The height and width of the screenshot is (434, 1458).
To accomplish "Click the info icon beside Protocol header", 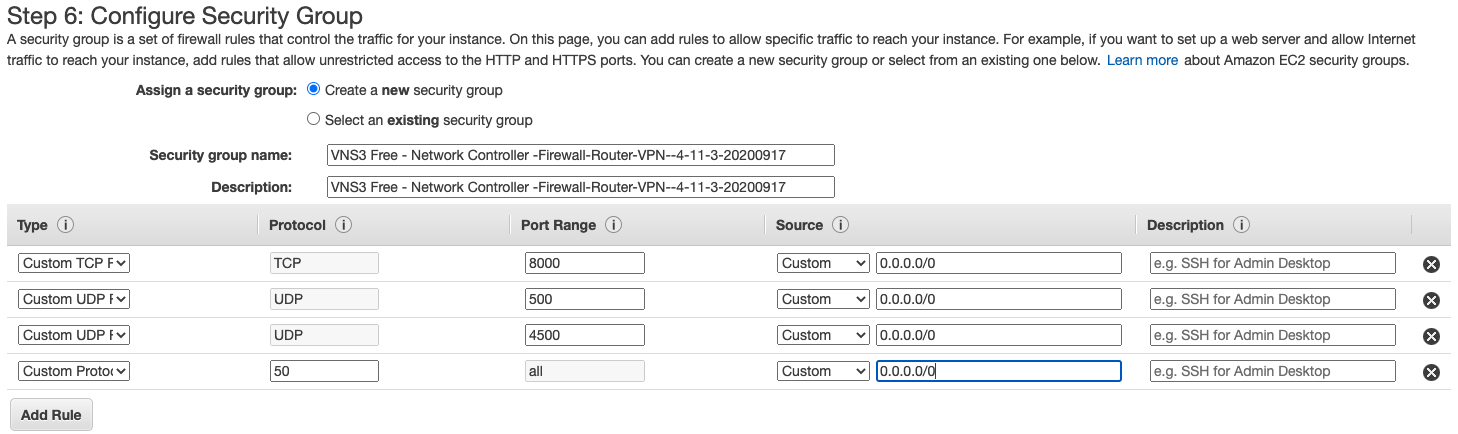I will 343,225.
